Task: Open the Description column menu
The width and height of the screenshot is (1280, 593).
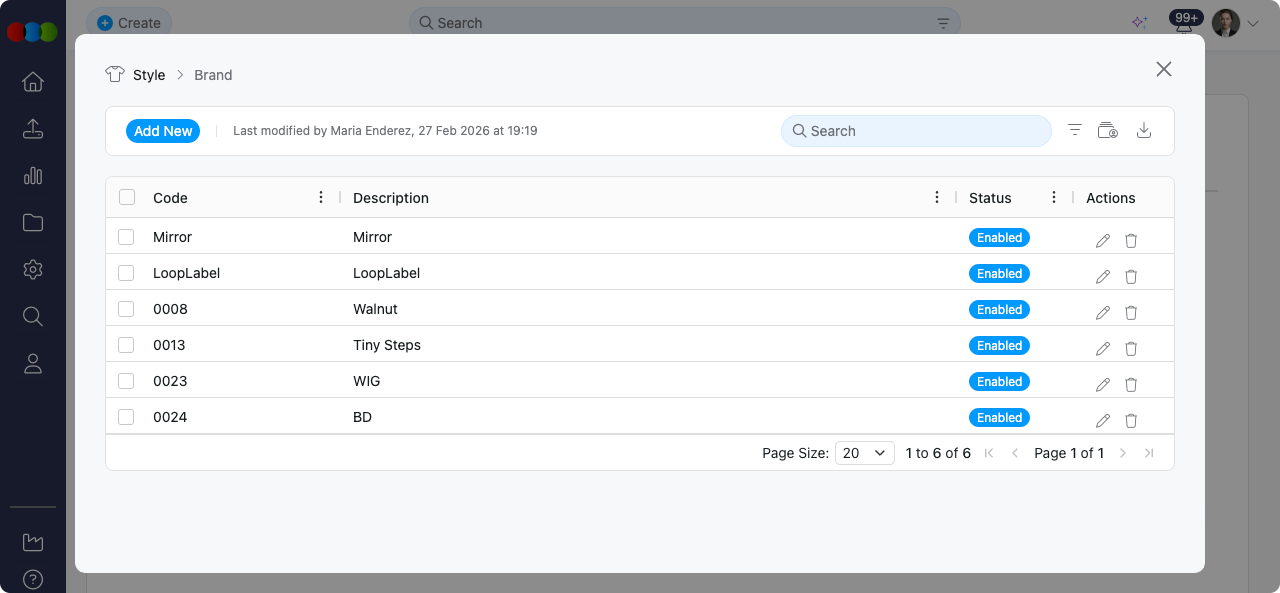Action: pos(937,198)
